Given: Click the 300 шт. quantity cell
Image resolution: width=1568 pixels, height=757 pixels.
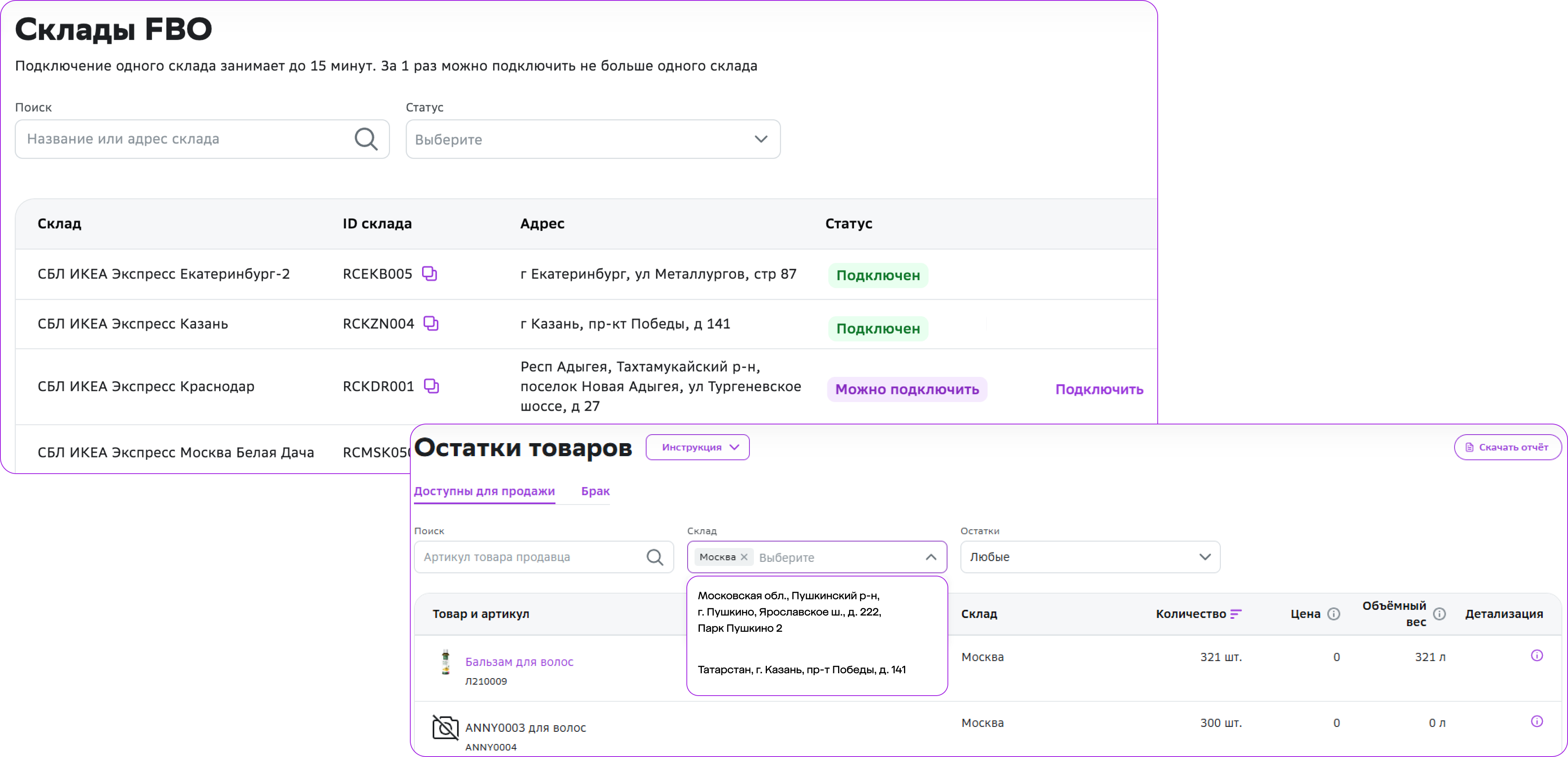Looking at the screenshot, I should tap(1220, 722).
